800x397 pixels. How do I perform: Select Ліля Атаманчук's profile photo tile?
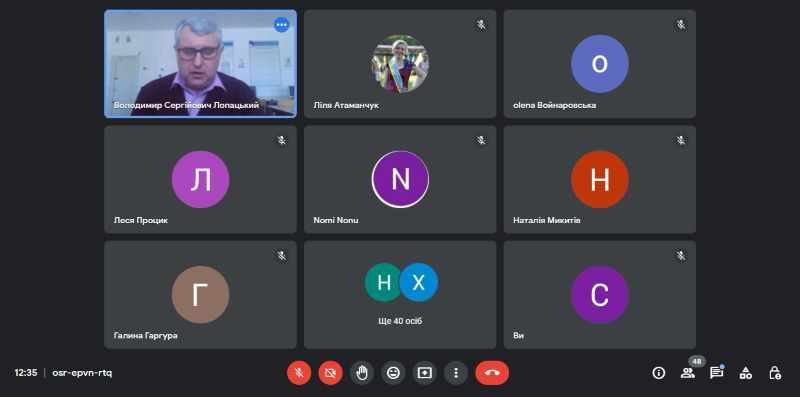pyautogui.click(x=400, y=64)
